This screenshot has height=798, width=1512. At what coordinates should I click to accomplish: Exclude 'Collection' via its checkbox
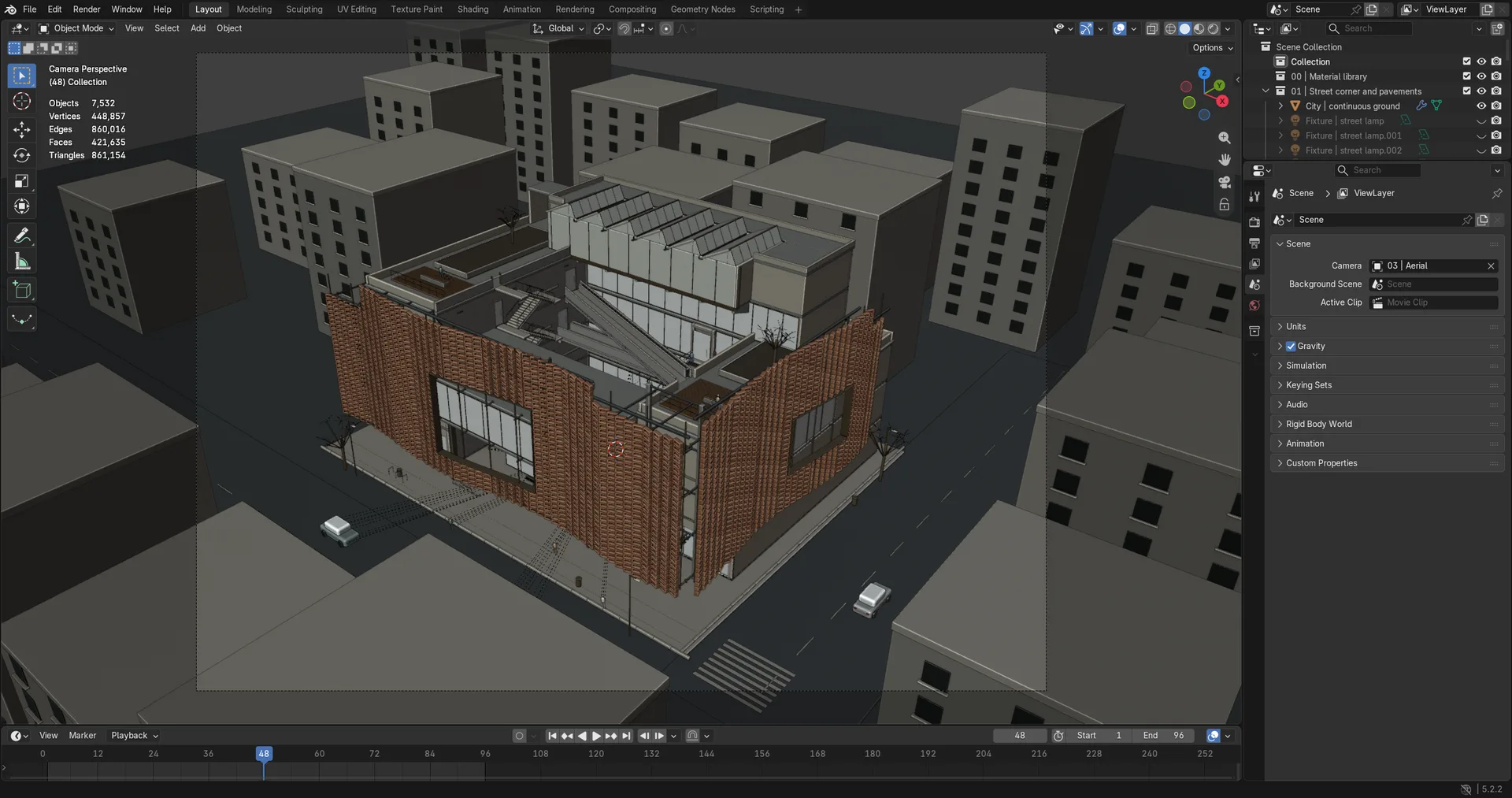[x=1466, y=61]
